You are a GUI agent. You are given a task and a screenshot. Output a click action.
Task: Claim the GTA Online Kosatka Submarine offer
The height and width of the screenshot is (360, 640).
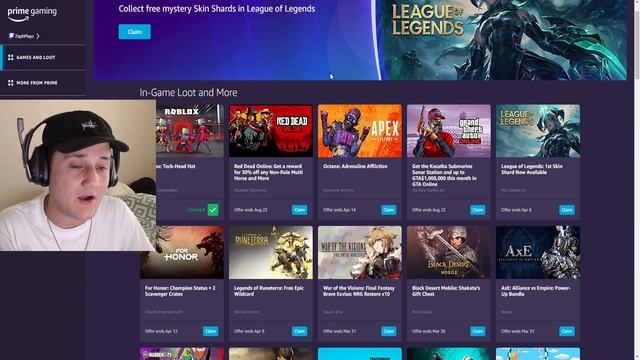(x=478, y=210)
